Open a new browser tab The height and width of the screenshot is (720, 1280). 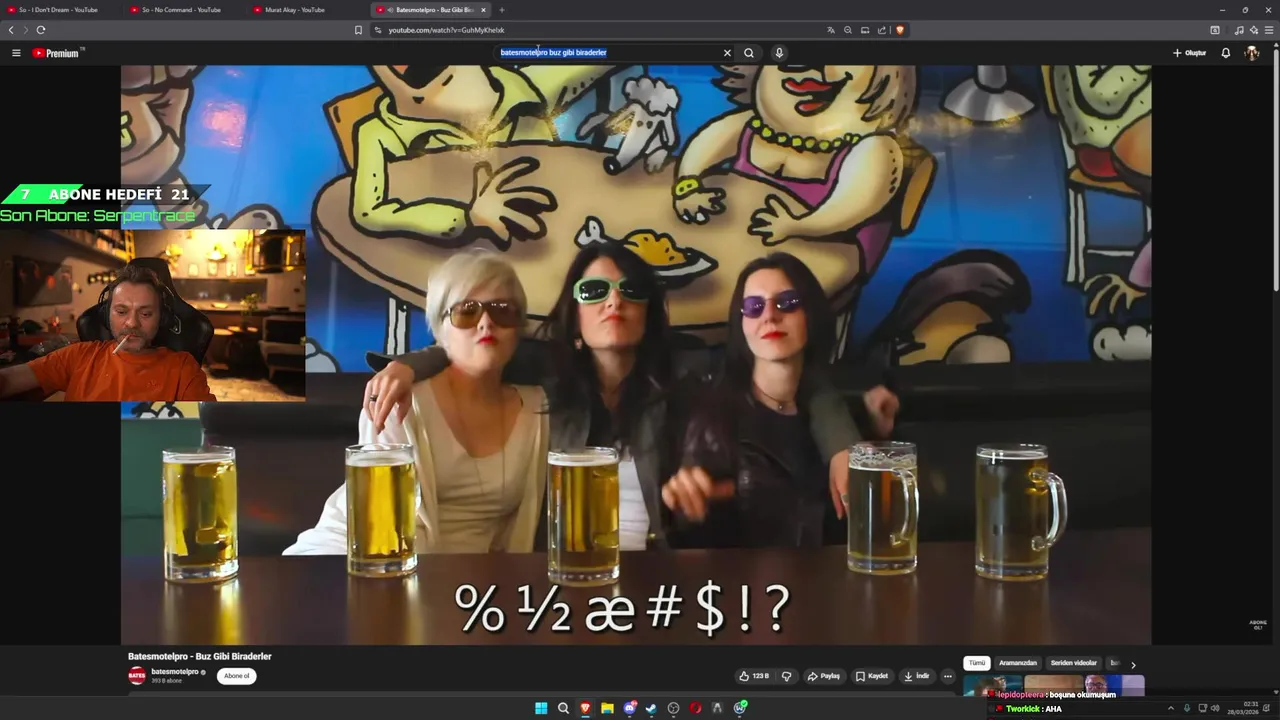click(502, 10)
